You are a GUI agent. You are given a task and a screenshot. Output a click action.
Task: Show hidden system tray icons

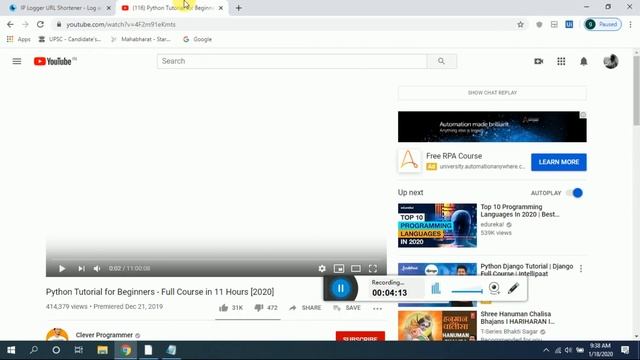[x=546, y=350]
